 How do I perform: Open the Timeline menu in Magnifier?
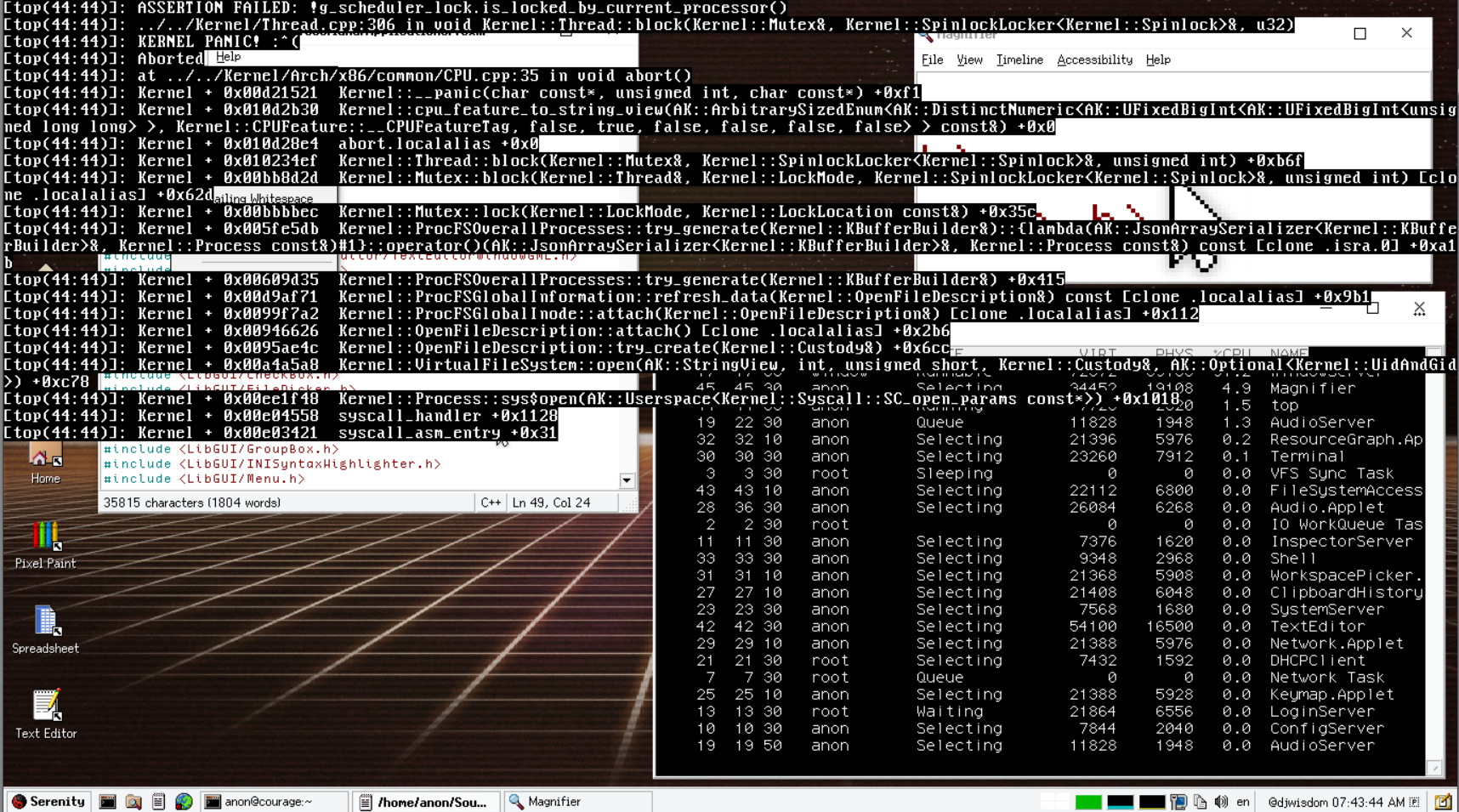coord(1019,60)
